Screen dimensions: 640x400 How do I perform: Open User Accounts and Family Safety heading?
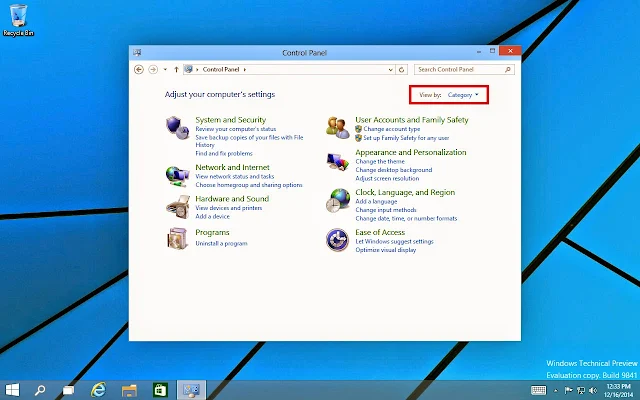tap(412, 120)
